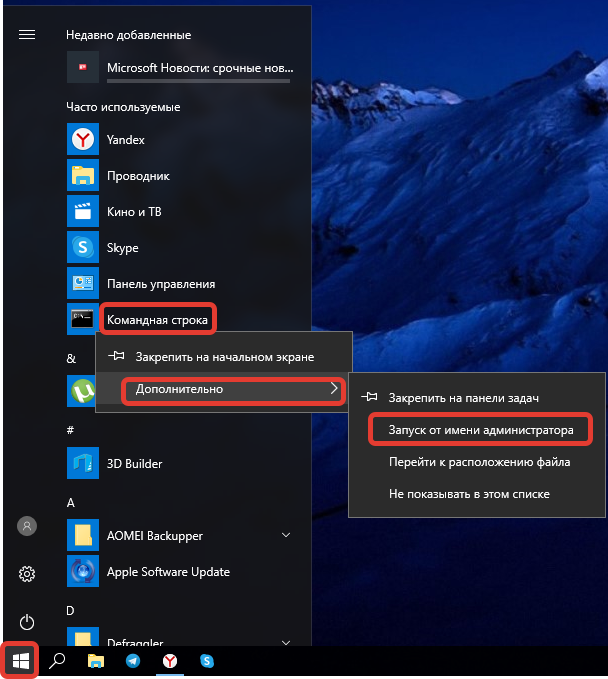This screenshot has width=608, height=679.
Task: Click the µTorrent green icon
Action: (x=82, y=391)
